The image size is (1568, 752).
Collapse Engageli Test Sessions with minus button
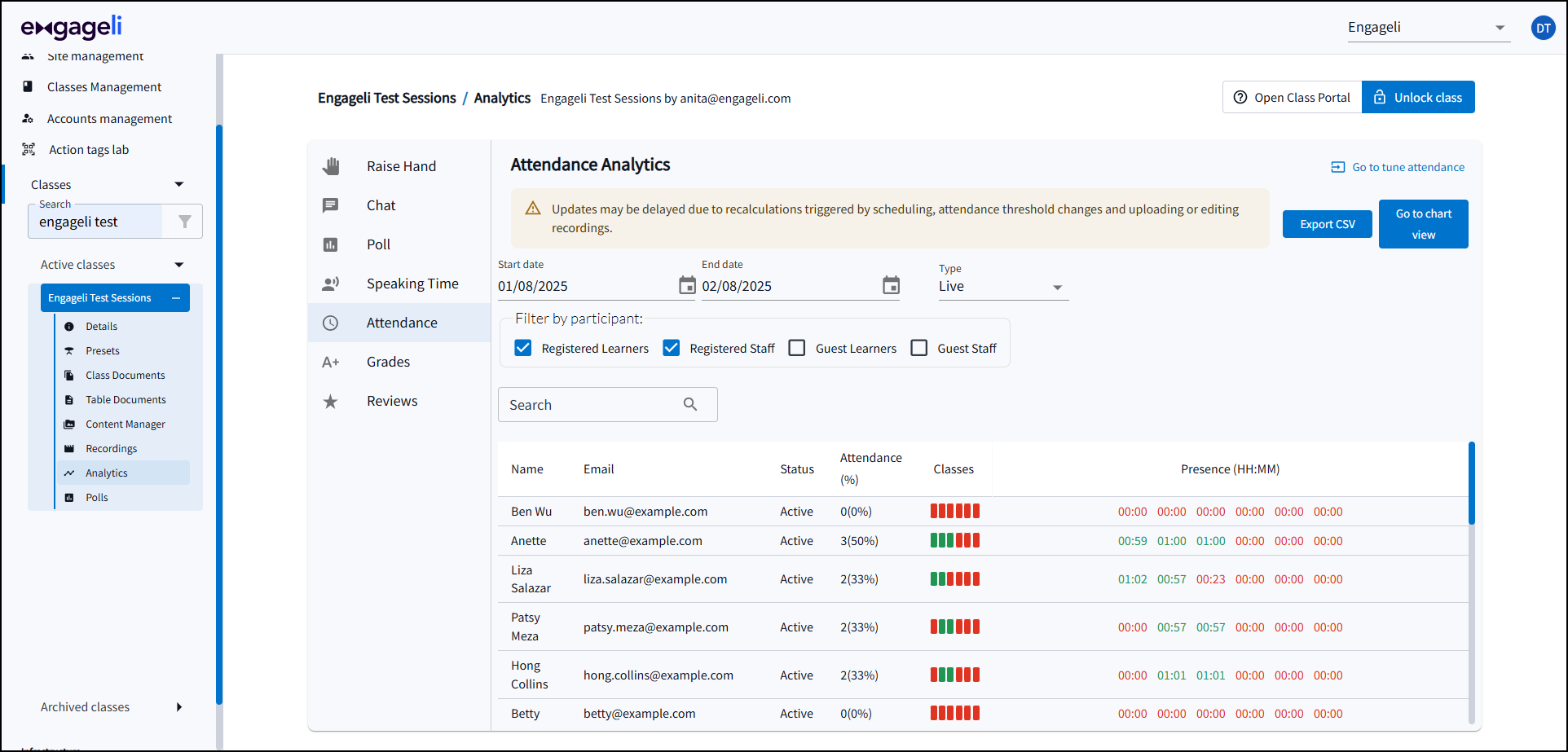(176, 298)
